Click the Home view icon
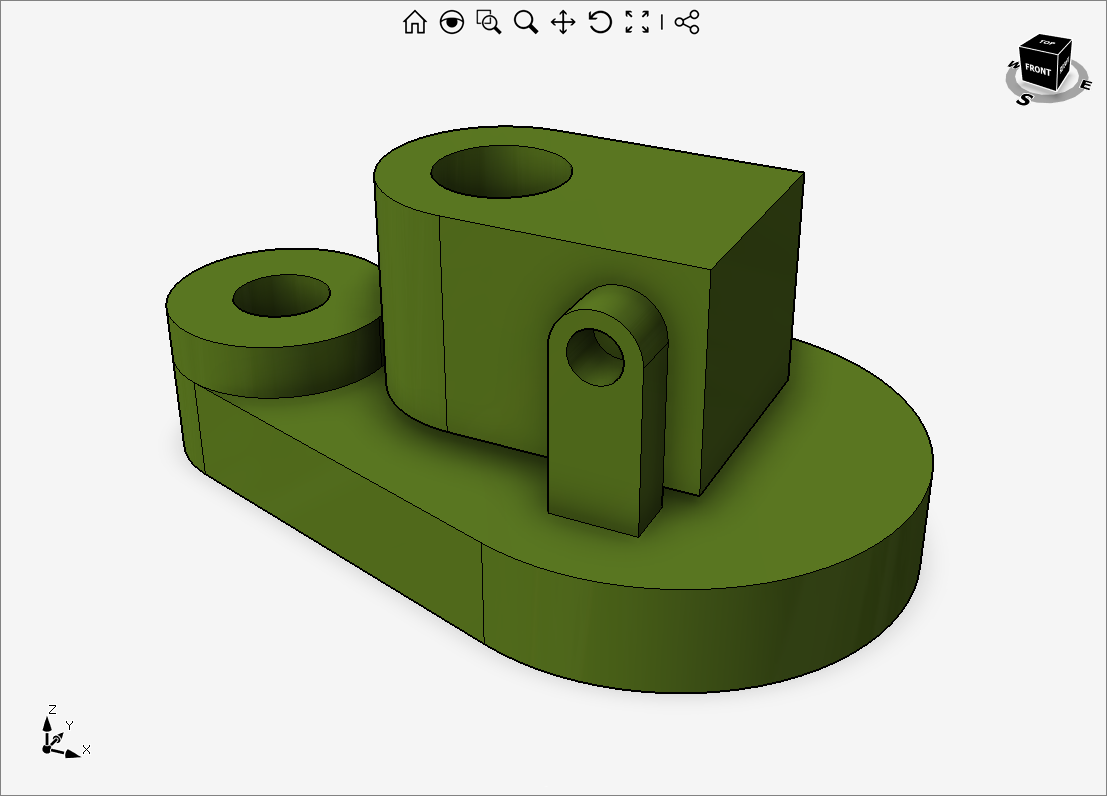1107x796 pixels. (x=414, y=22)
